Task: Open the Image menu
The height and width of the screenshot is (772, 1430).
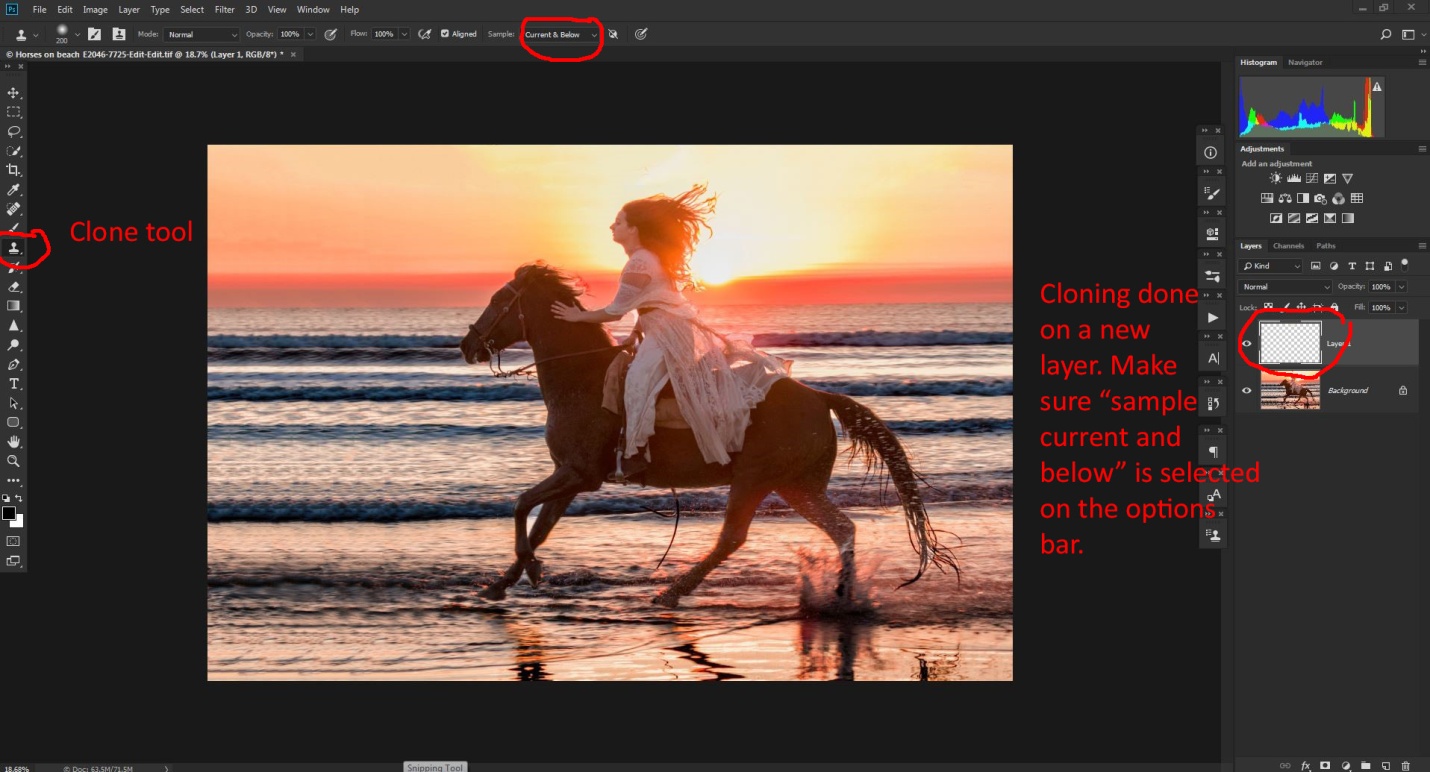Action: 95,9
